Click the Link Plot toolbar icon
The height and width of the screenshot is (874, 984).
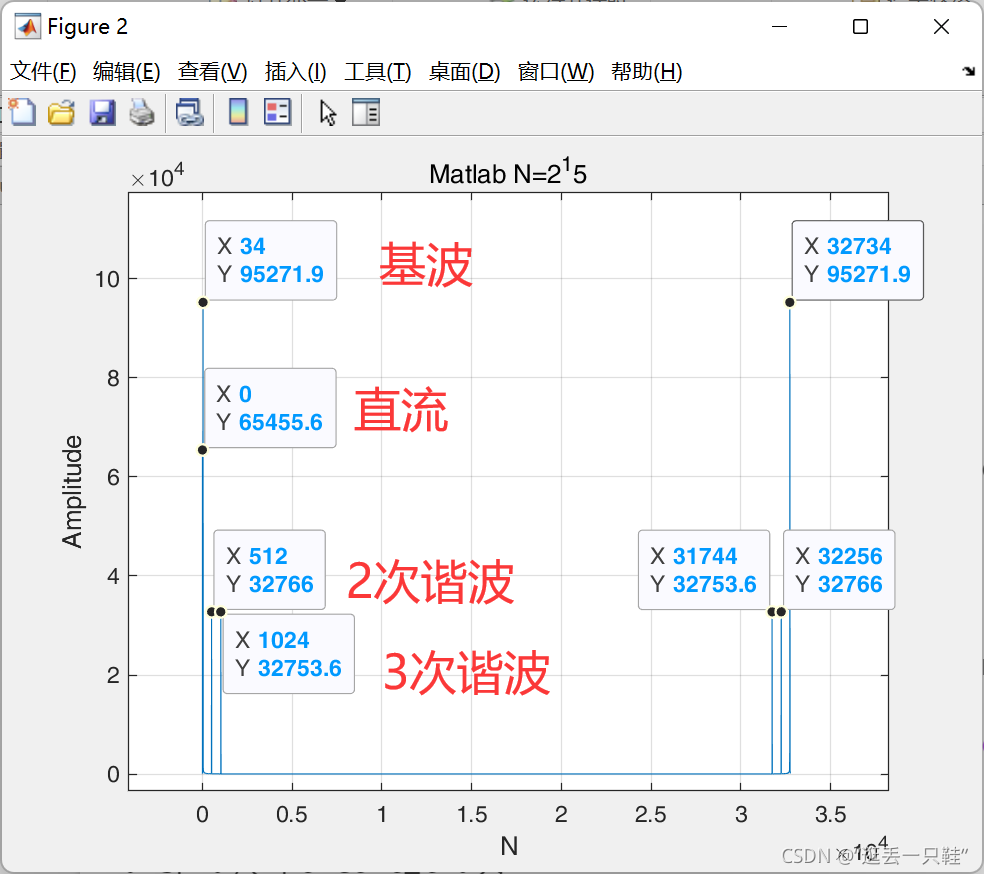click(x=190, y=113)
